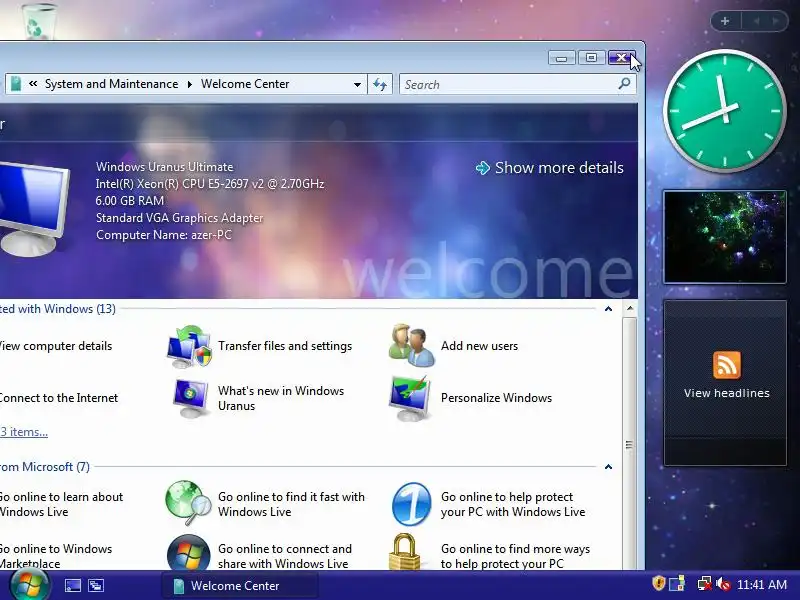Click in the Search input field
The width and height of the screenshot is (800, 600).
[x=510, y=84]
